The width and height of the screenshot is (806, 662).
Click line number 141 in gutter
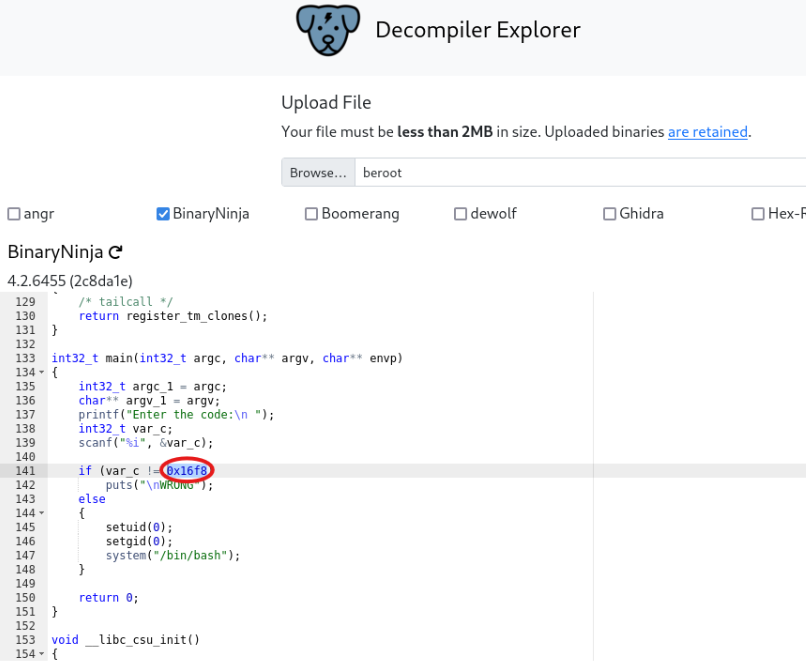coord(24,471)
